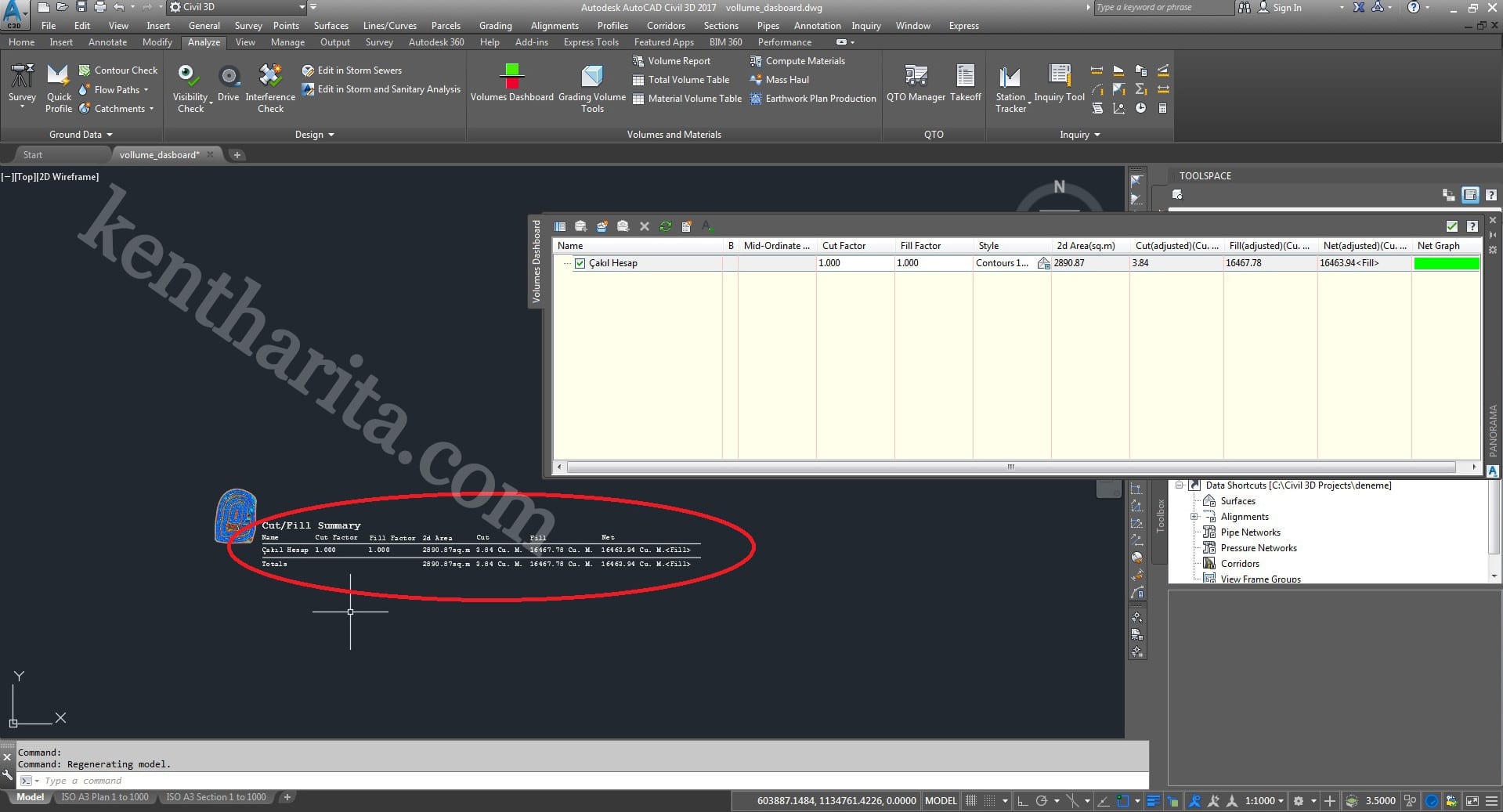The height and width of the screenshot is (812, 1503).
Task: Click the Takeoff icon
Action: point(965,82)
